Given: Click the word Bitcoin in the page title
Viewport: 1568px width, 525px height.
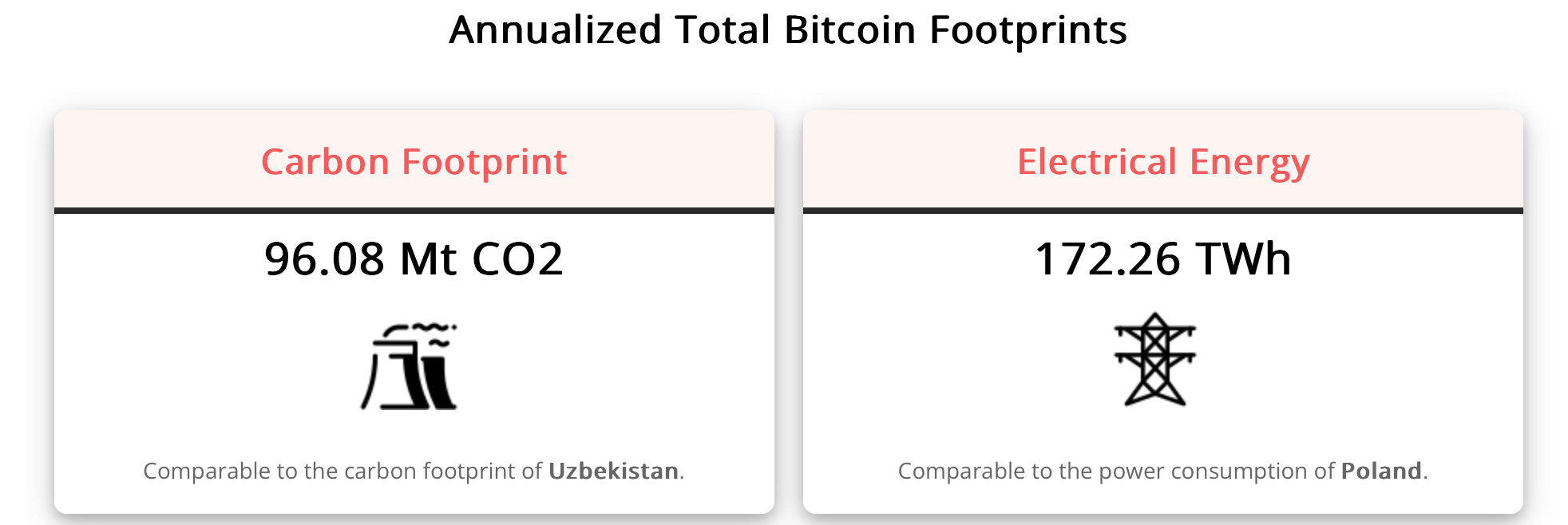Looking at the screenshot, I should click(x=850, y=30).
